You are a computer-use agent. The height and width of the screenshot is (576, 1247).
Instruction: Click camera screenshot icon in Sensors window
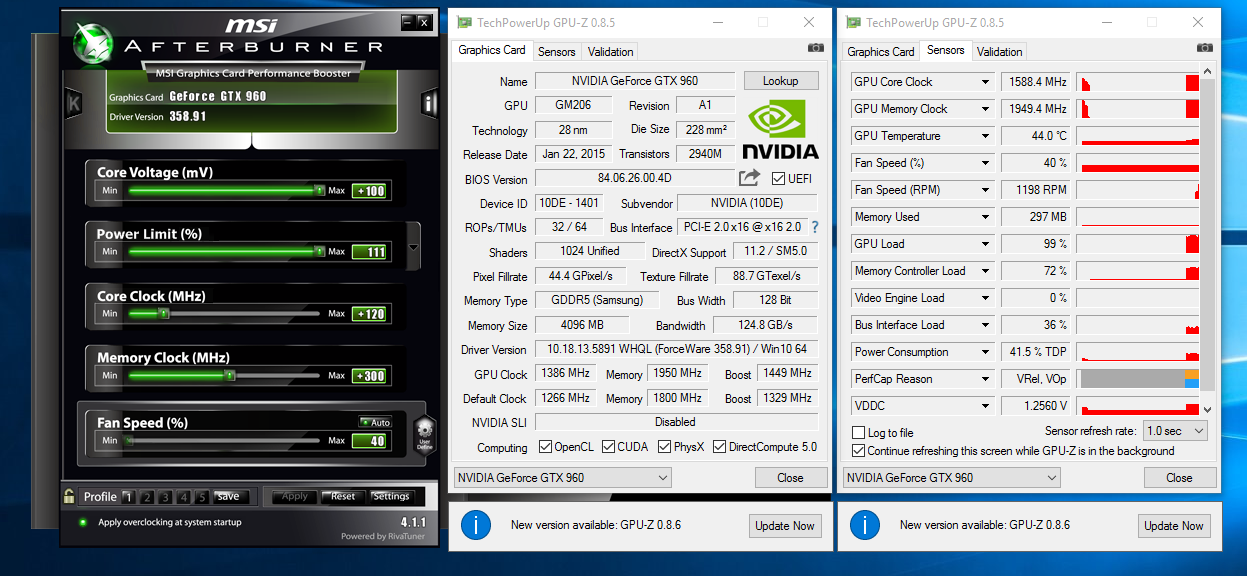tap(1204, 47)
